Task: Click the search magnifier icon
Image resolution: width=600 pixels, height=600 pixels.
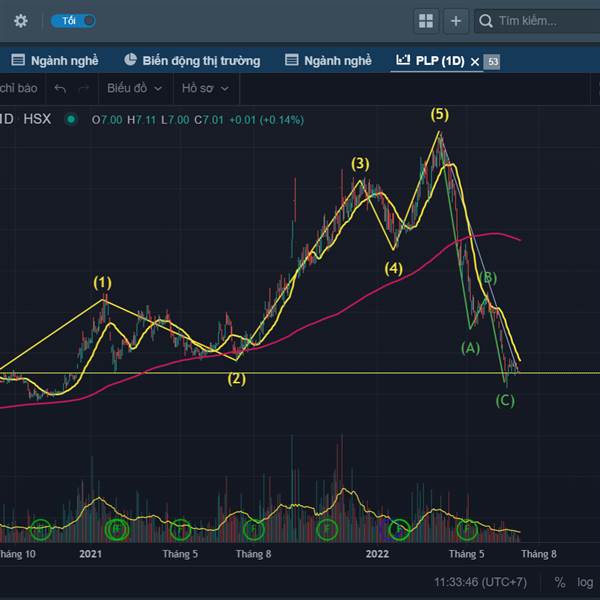Action: 486,21
